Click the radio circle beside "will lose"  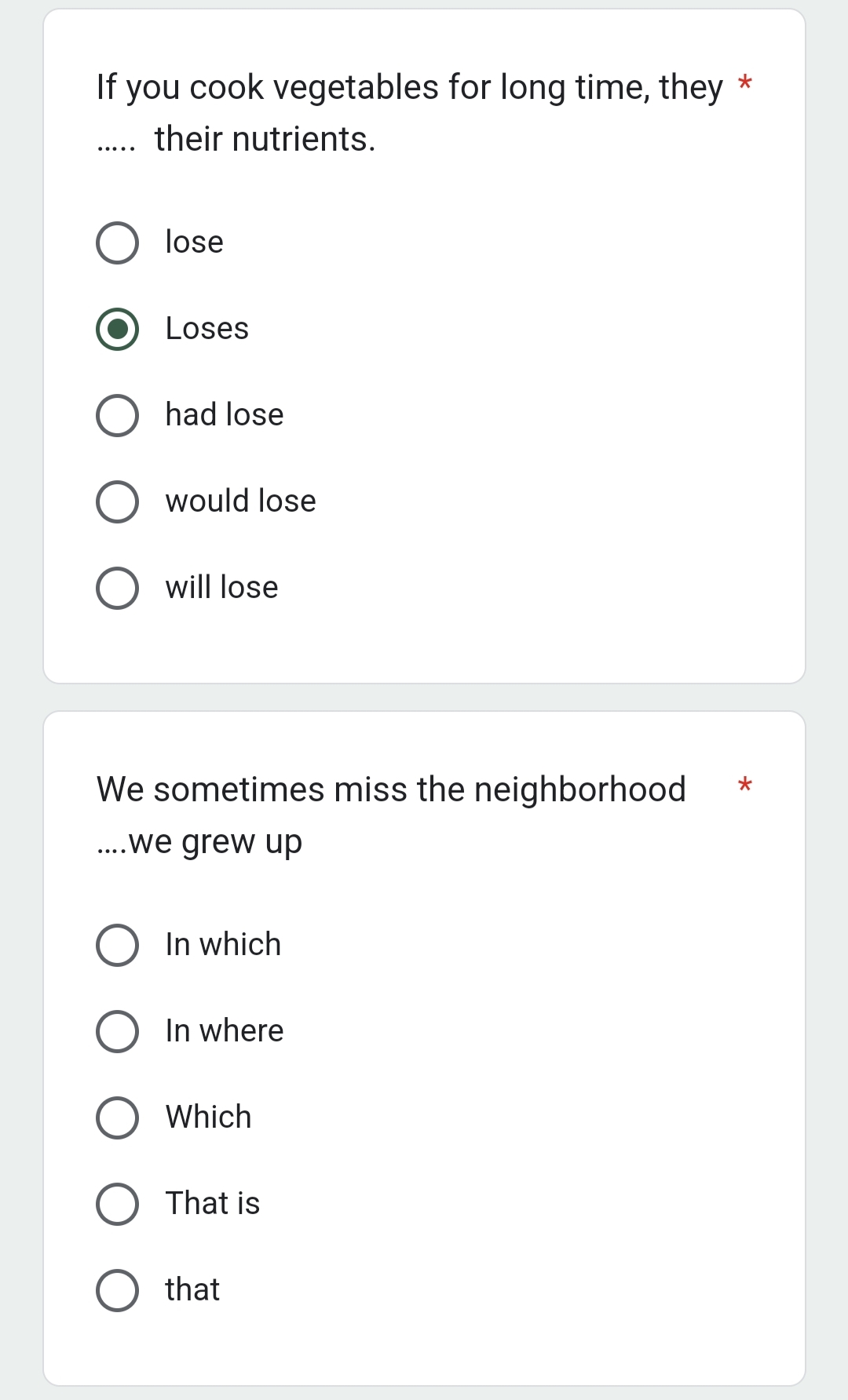pos(118,588)
